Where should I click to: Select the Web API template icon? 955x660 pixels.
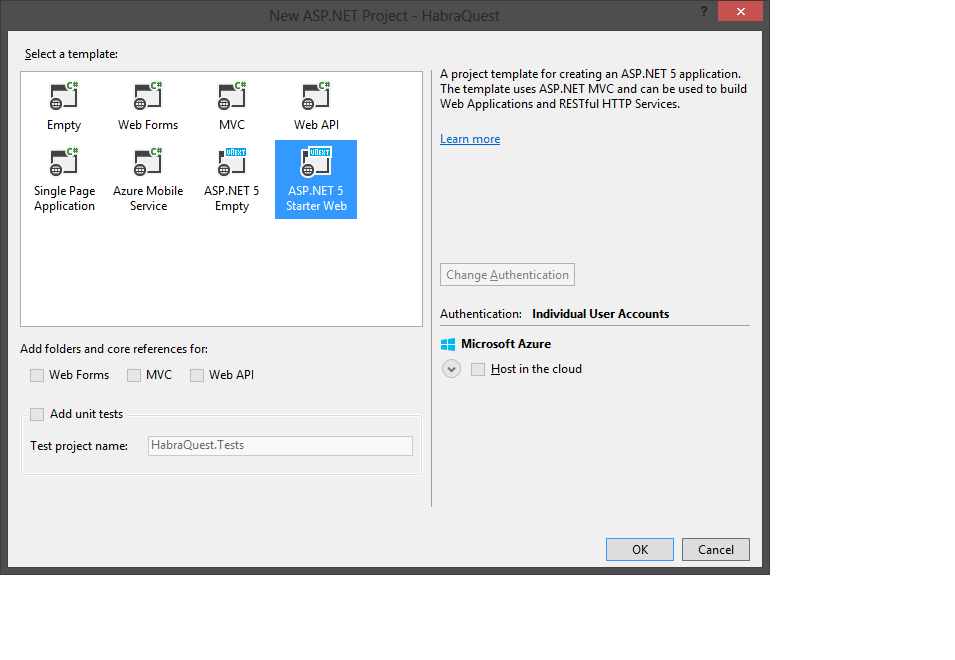[x=316, y=96]
